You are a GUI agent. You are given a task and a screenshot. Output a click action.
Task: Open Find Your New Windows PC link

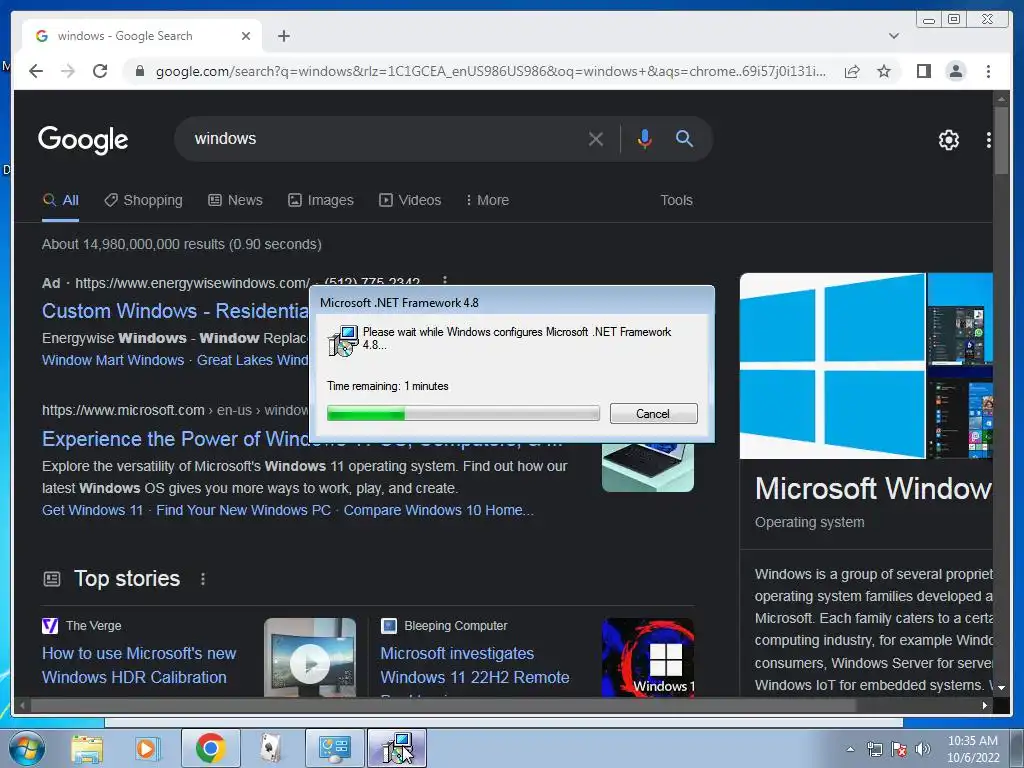(244, 510)
